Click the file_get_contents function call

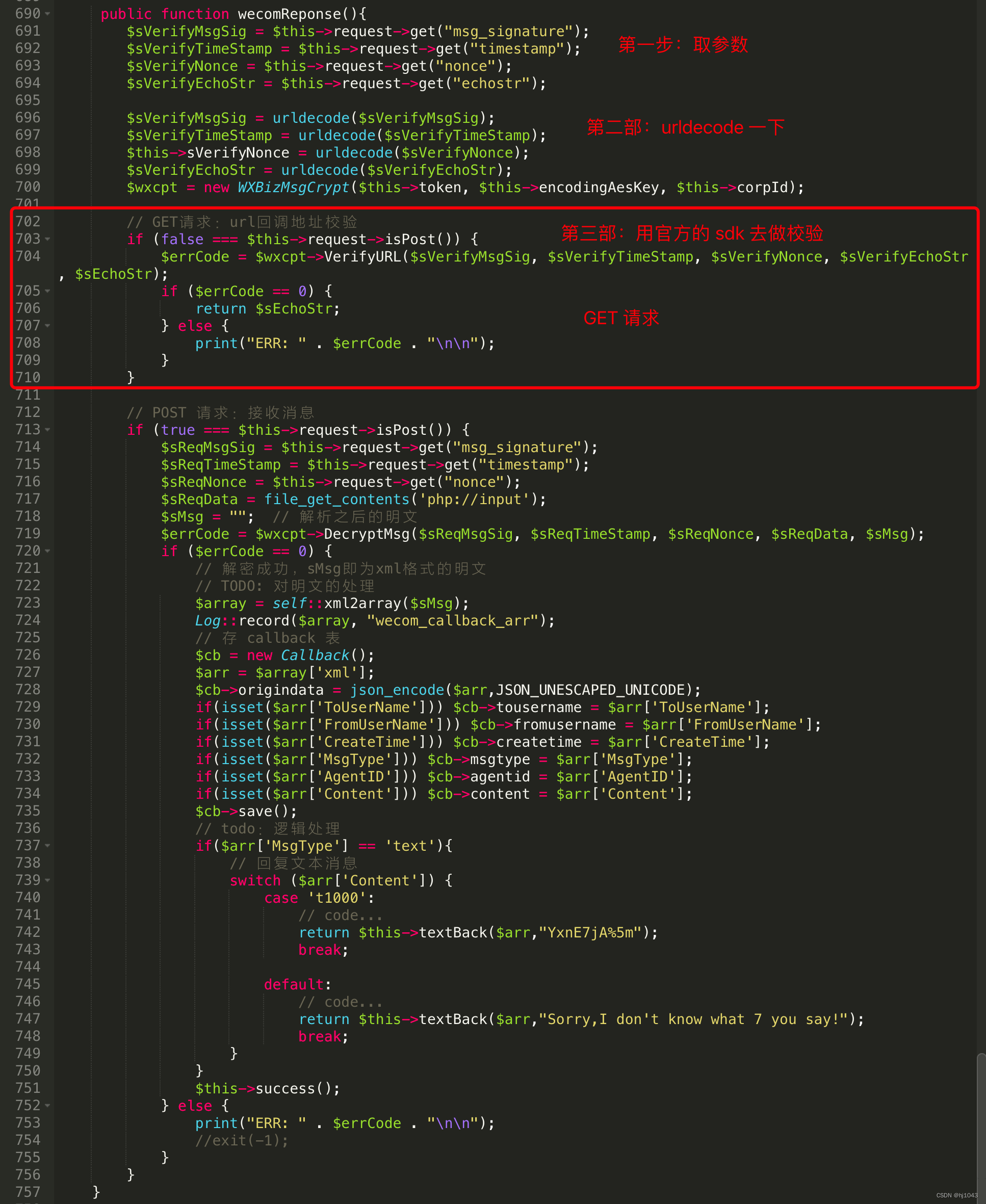click(336, 499)
